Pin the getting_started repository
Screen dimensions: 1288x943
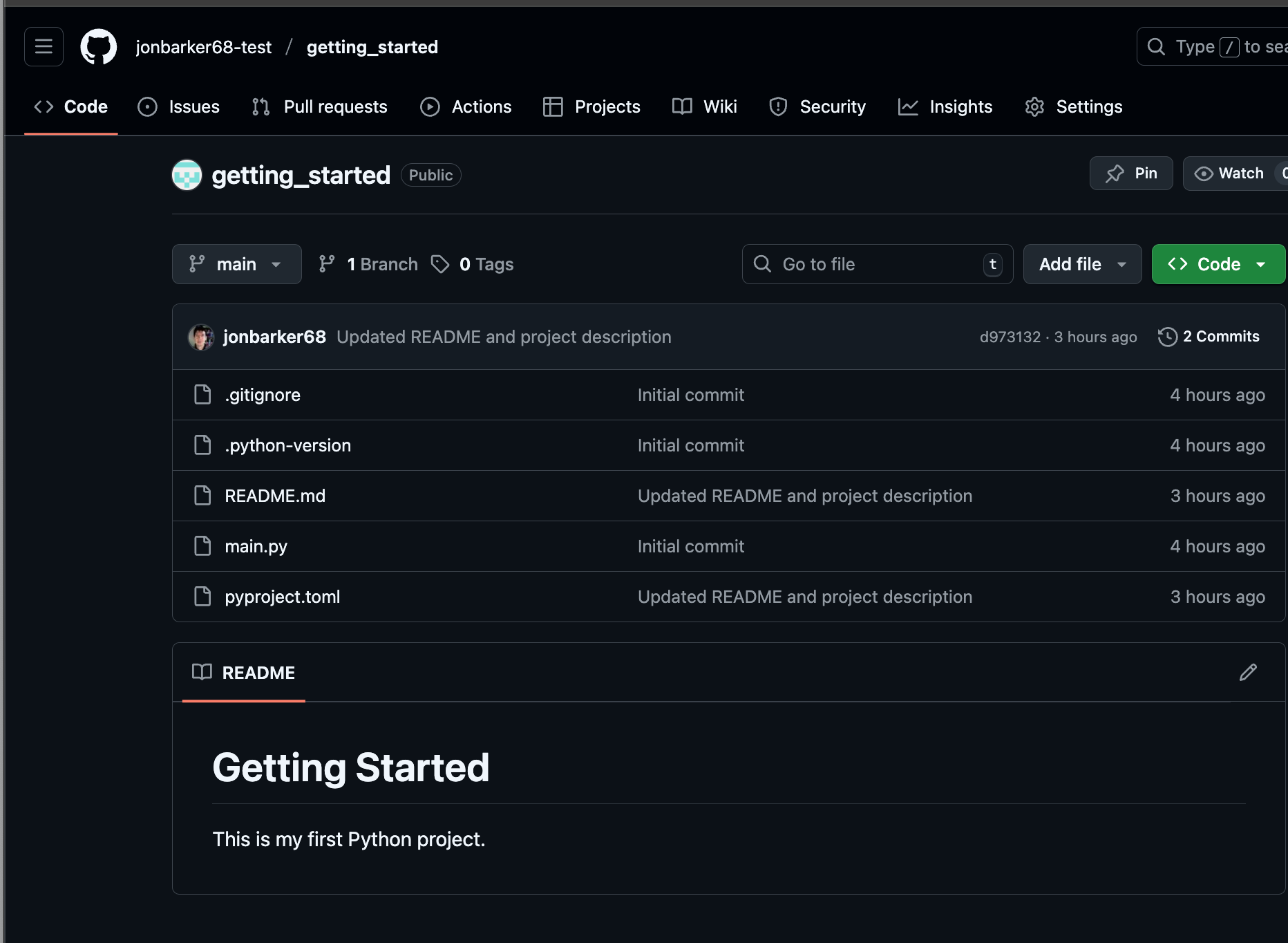click(1130, 174)
